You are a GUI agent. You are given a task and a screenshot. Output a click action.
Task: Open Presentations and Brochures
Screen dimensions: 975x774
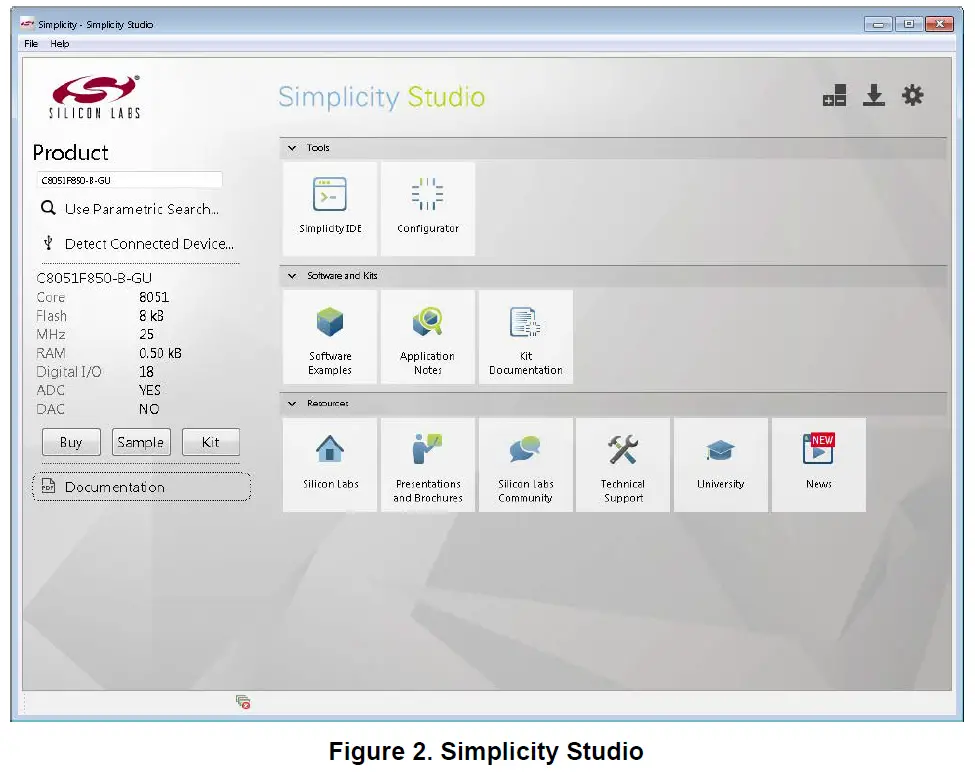(428, 464)
